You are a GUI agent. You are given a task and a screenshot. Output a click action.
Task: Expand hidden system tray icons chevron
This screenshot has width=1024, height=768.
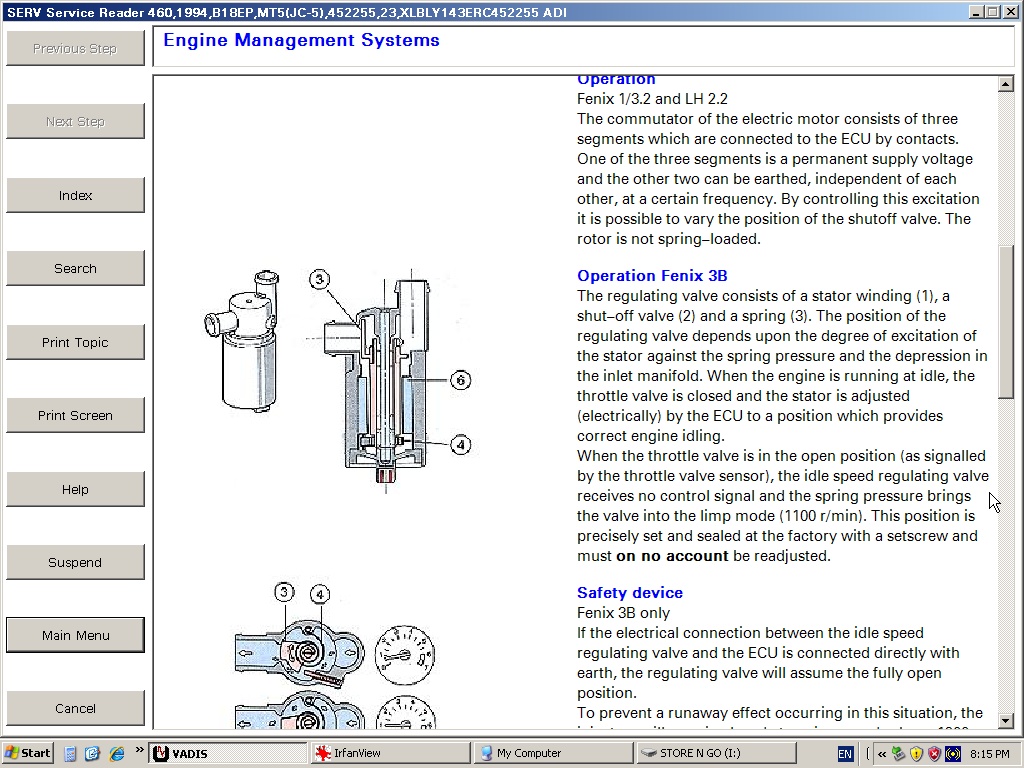coord(882,754)
